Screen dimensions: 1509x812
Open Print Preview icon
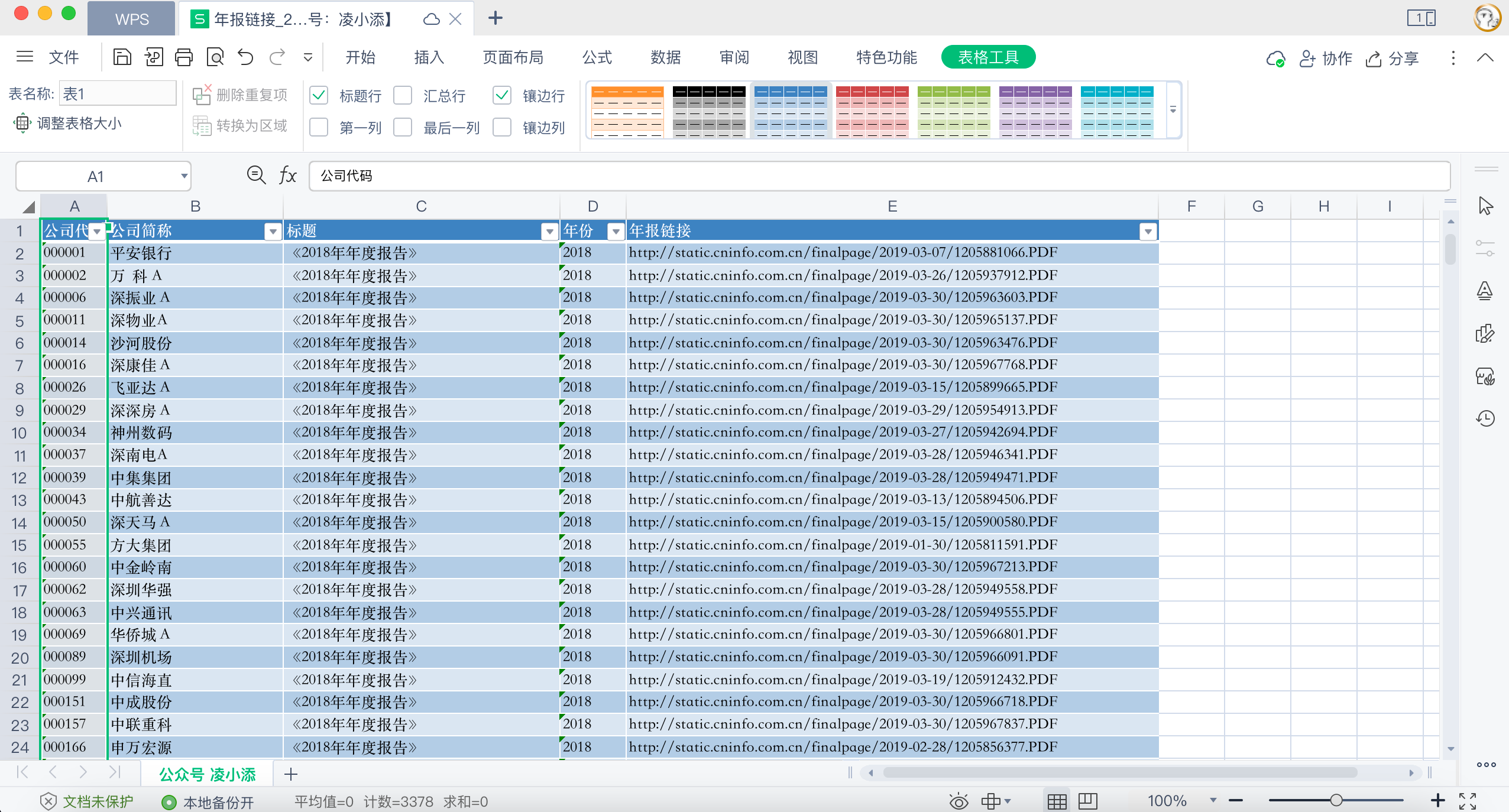pyautogui.click(x=215, y=57)
